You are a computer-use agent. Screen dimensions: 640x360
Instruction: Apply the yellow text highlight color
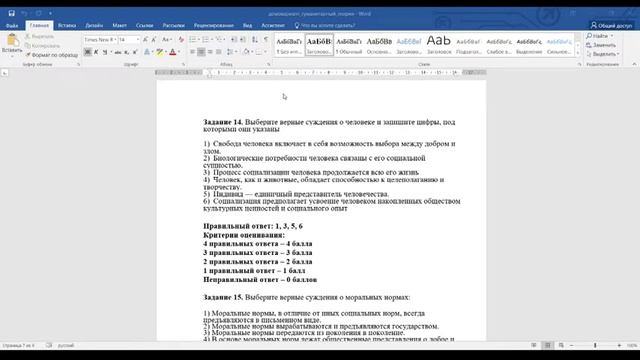pos(159,52)
